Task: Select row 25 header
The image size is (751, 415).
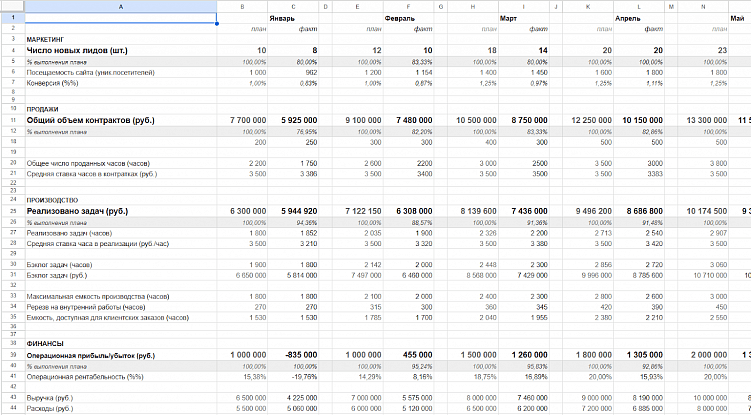Action: 12,211
